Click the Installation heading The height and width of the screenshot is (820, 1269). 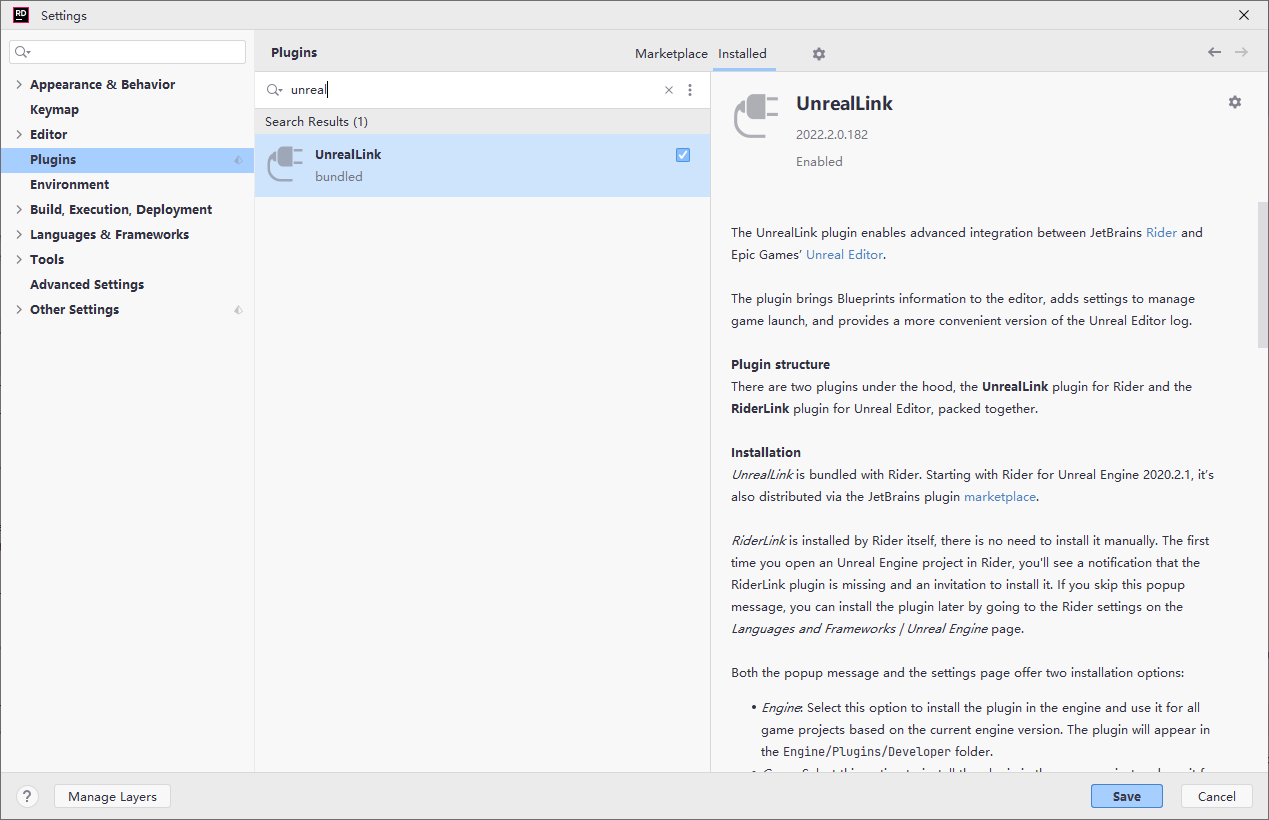pos(766,453)
